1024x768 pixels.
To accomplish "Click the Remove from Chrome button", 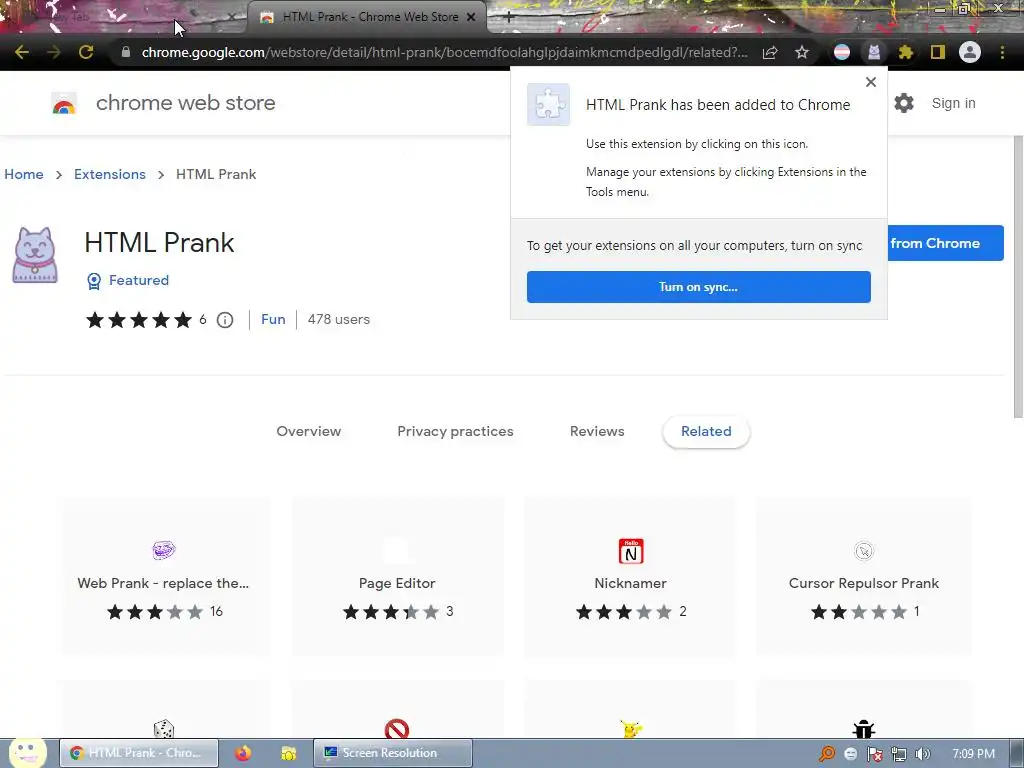I will point(946,243).
